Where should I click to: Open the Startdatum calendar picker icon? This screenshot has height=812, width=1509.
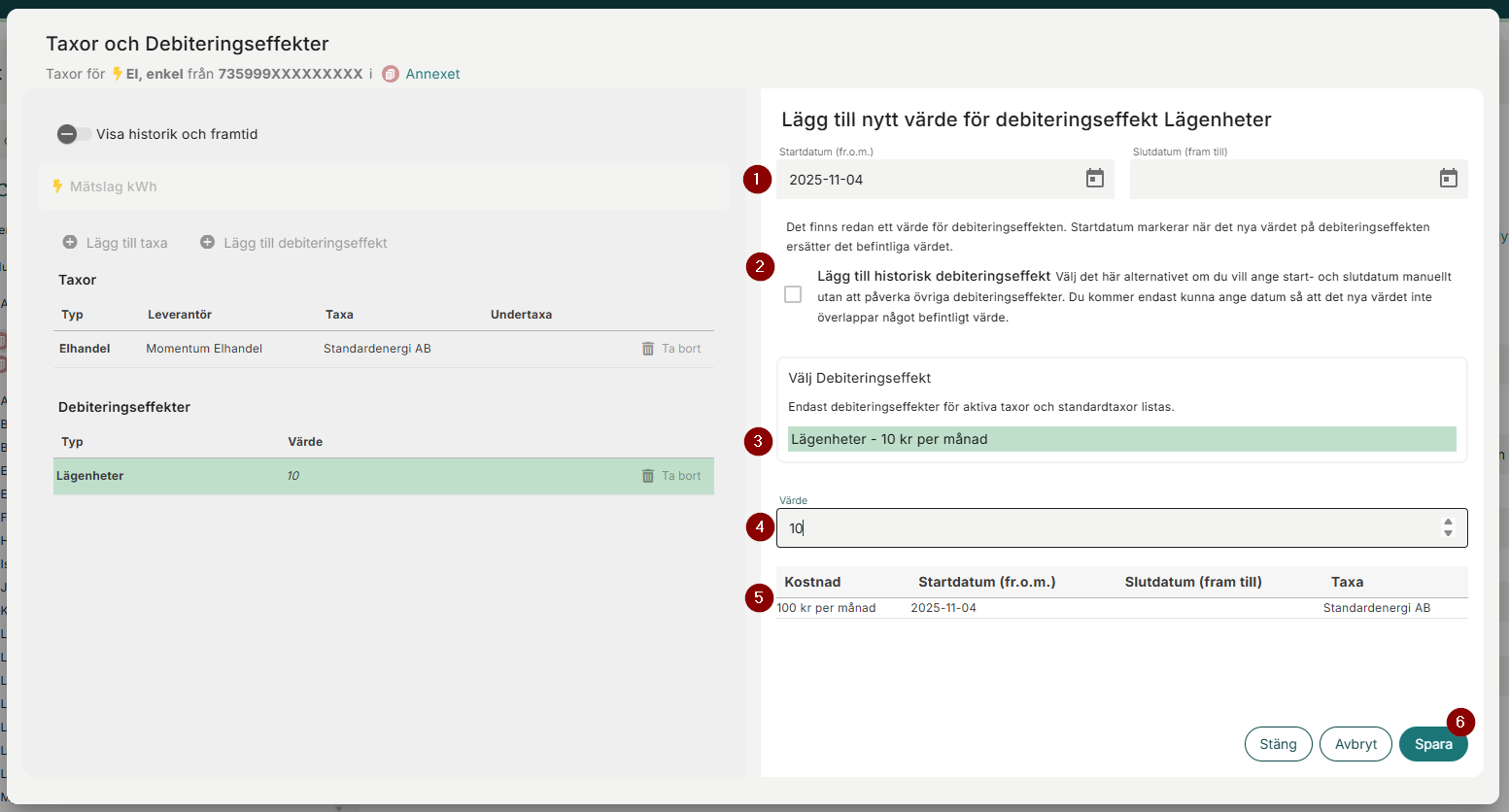[1094, 179]
